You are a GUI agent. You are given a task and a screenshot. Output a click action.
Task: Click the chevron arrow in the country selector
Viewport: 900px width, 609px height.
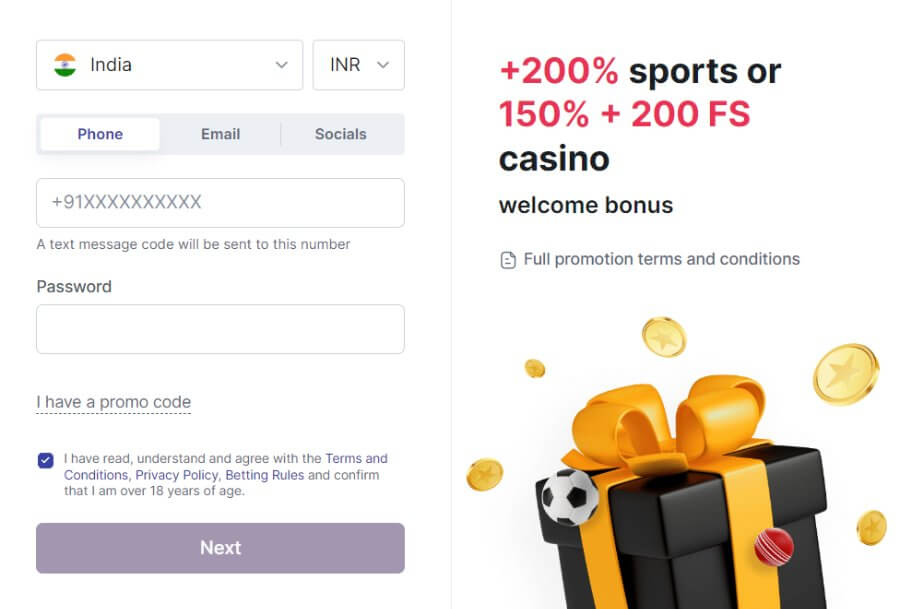point(281,65)
